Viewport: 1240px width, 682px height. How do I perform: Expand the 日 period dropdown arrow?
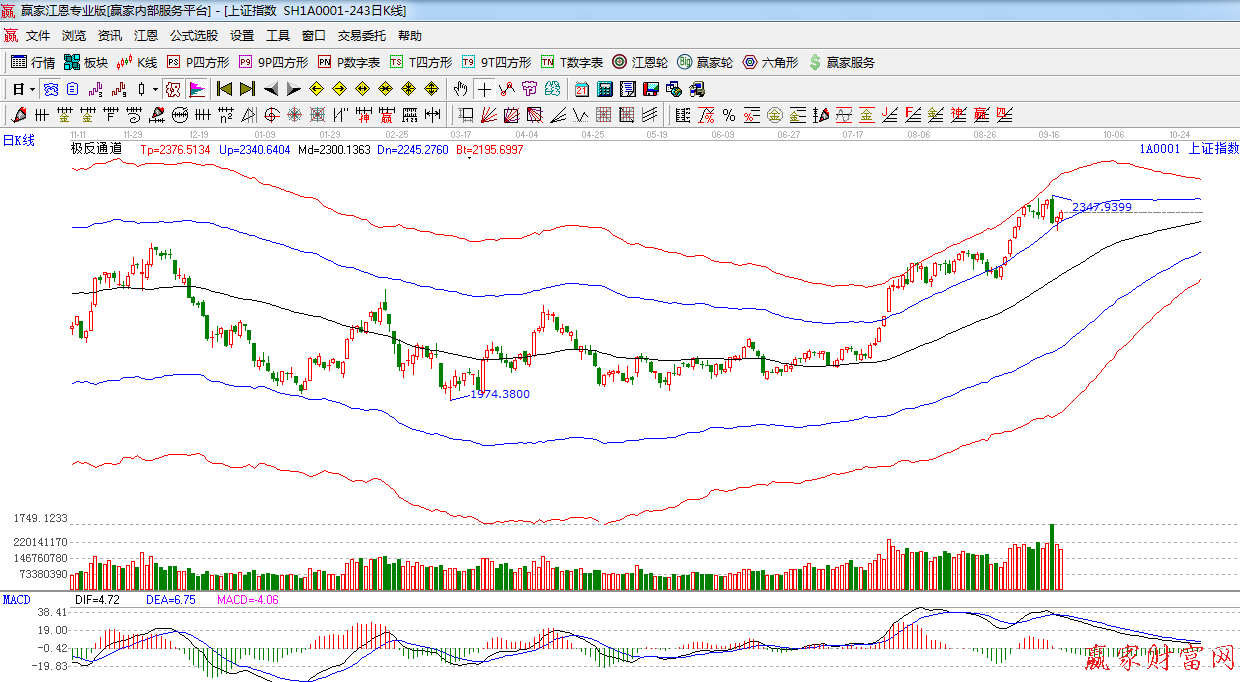click(x=32, y=89)
